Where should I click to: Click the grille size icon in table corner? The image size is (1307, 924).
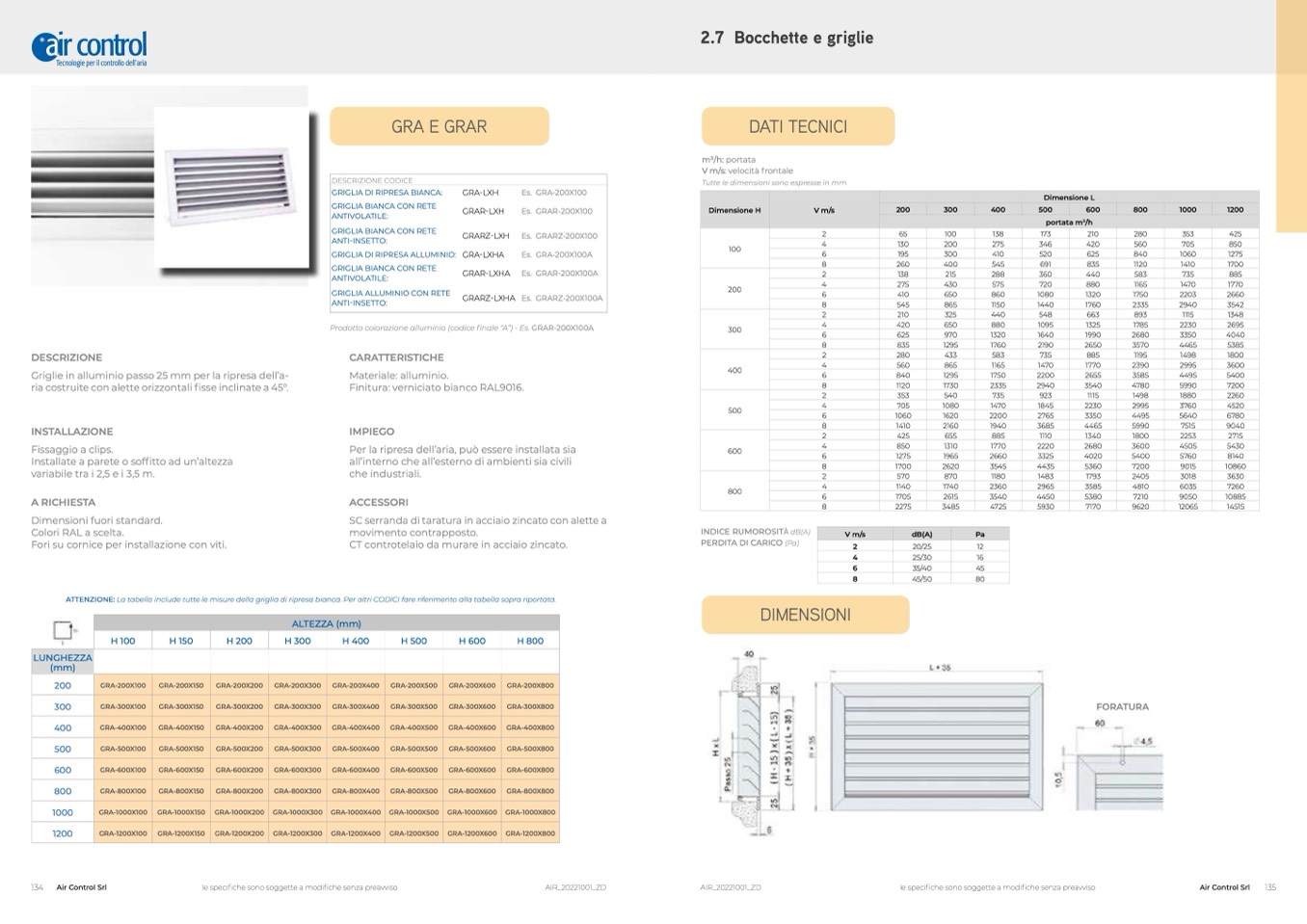tap(63, 631)
